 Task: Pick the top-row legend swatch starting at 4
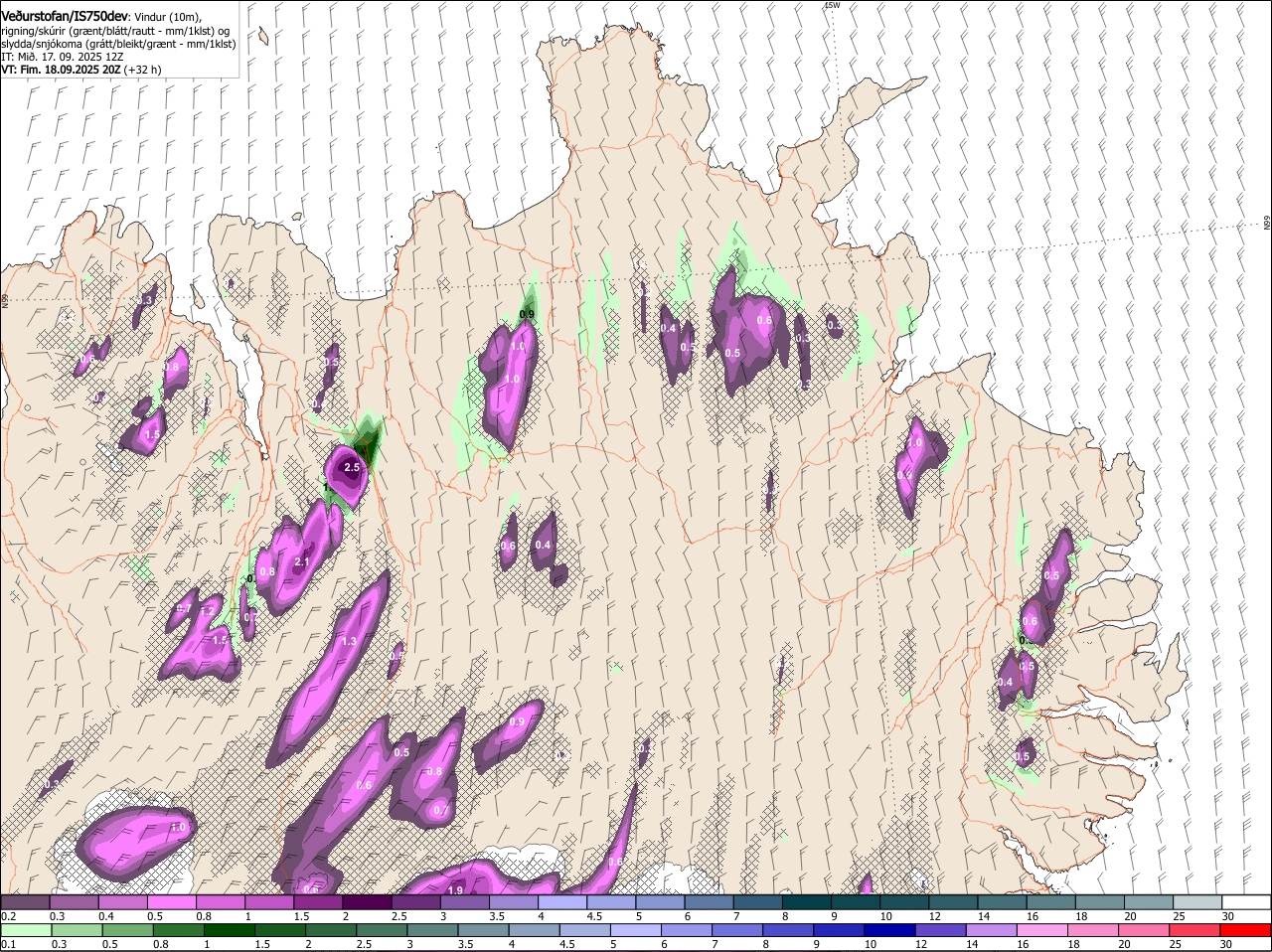click(562, 902)
